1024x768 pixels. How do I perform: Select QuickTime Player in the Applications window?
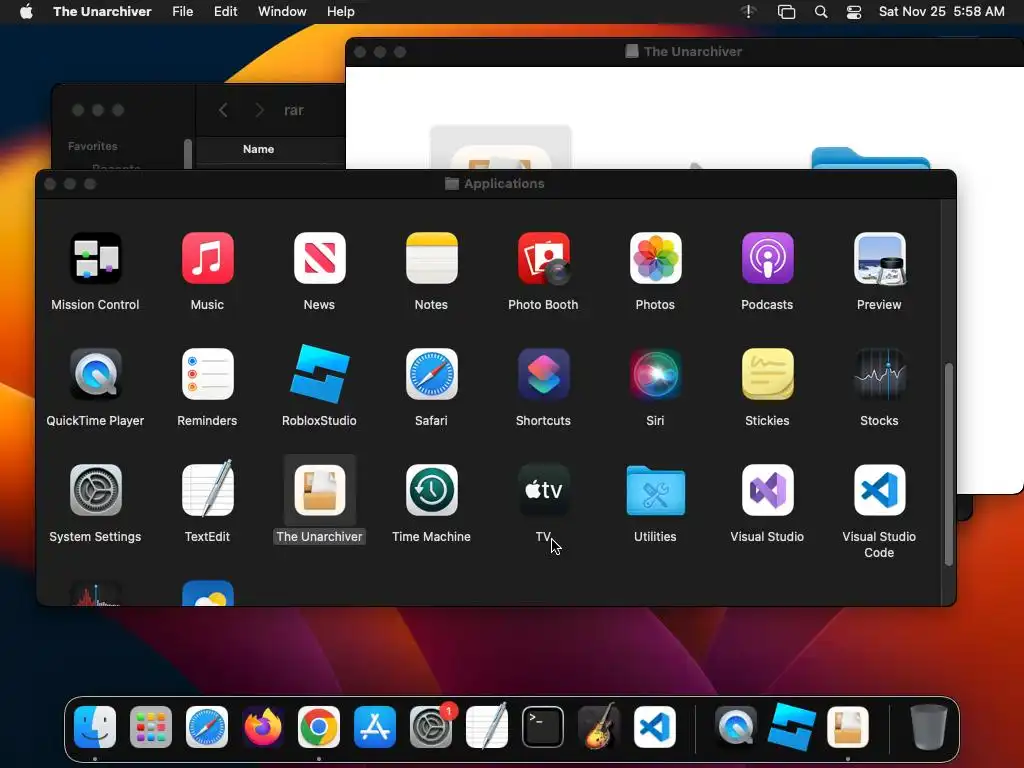[95, 374]
